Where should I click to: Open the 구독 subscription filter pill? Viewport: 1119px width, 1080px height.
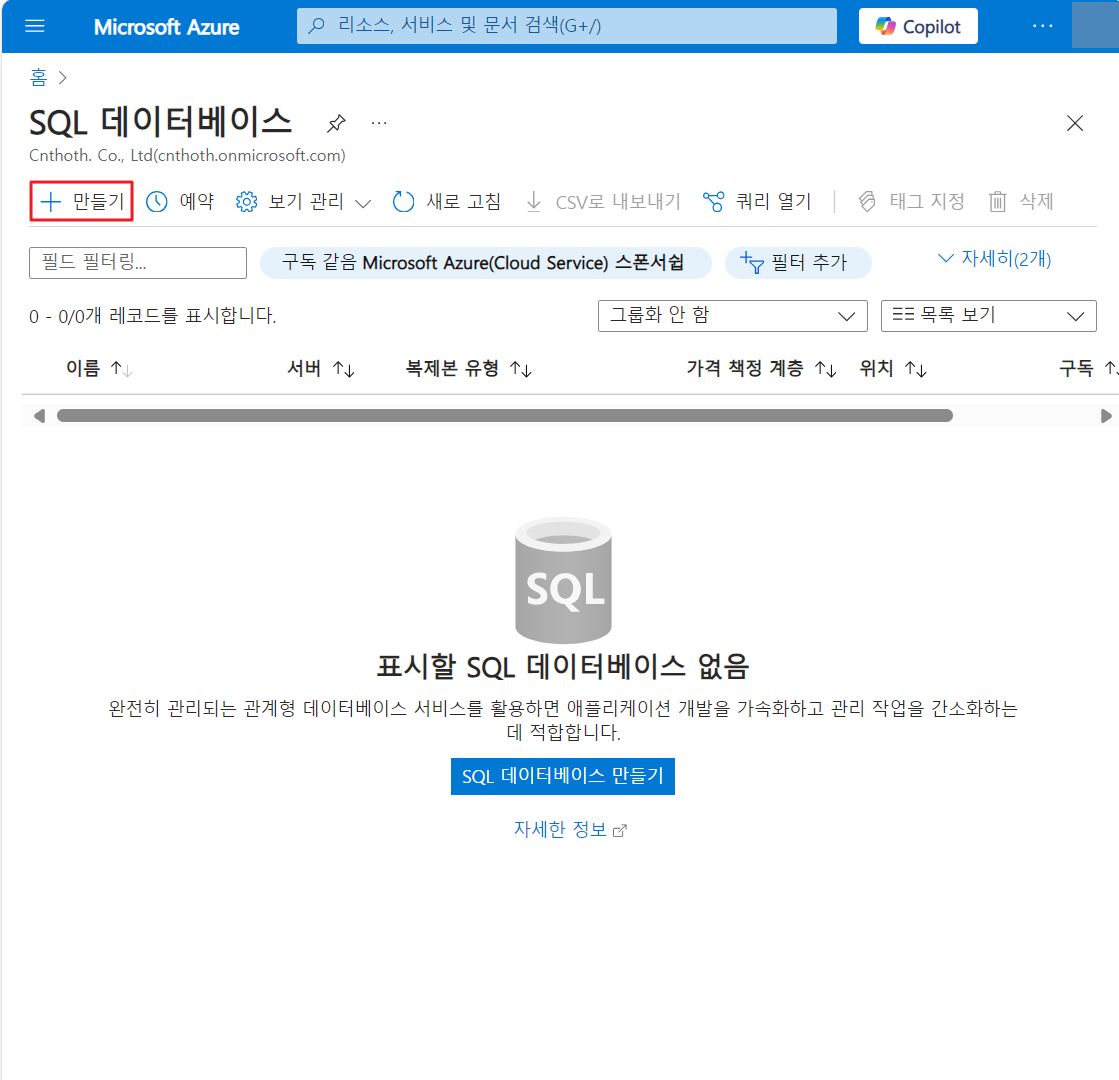(x=485, y=263)
